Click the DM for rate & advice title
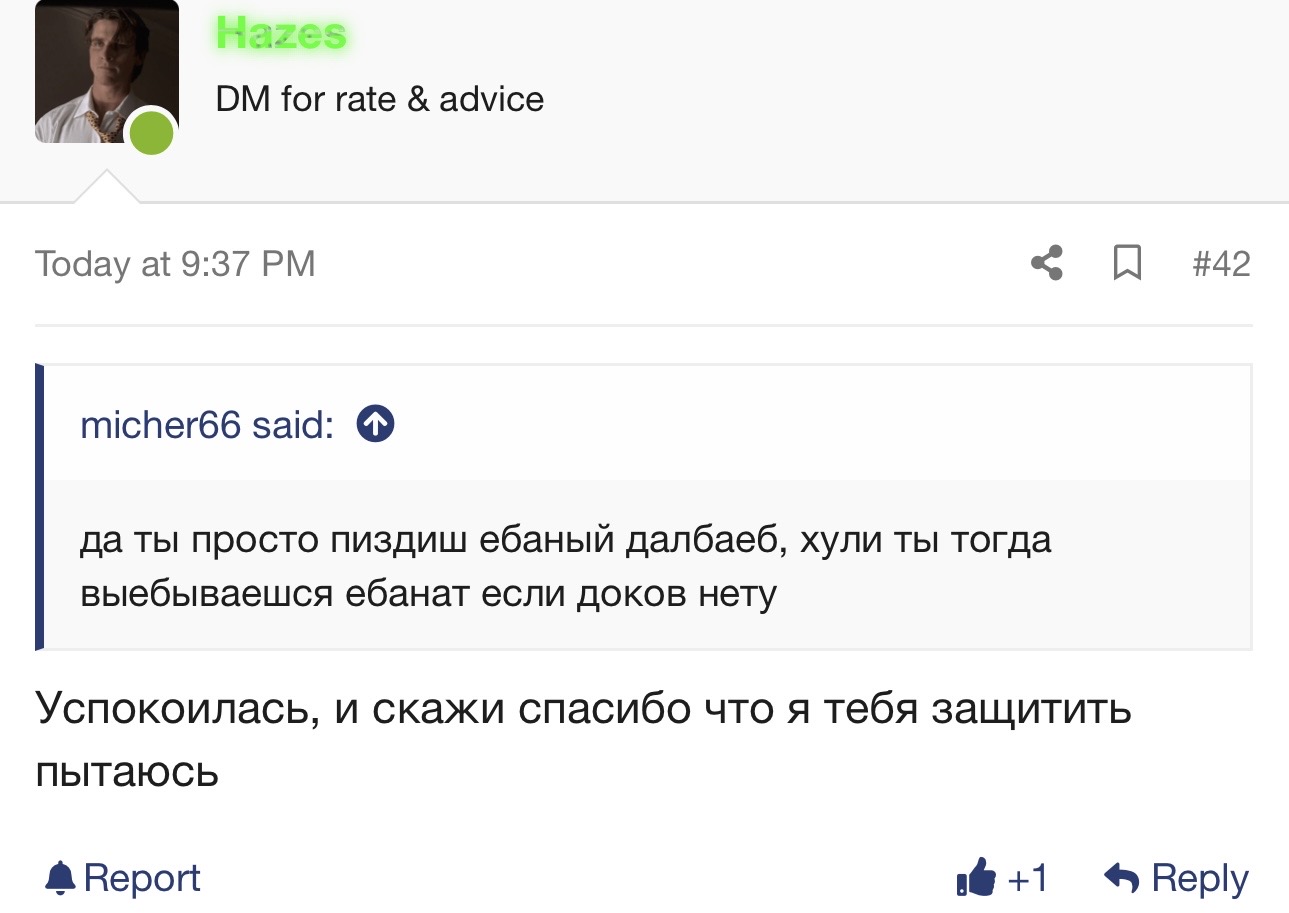1289x913 pixels. 380,99
